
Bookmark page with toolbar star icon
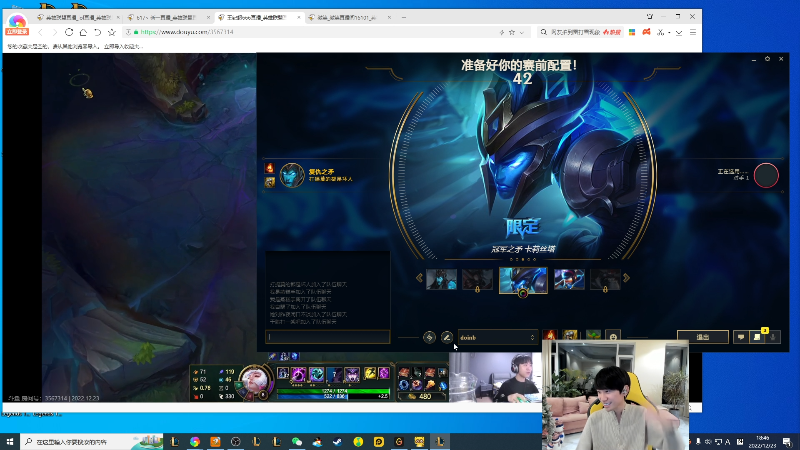tap(112, 32)
